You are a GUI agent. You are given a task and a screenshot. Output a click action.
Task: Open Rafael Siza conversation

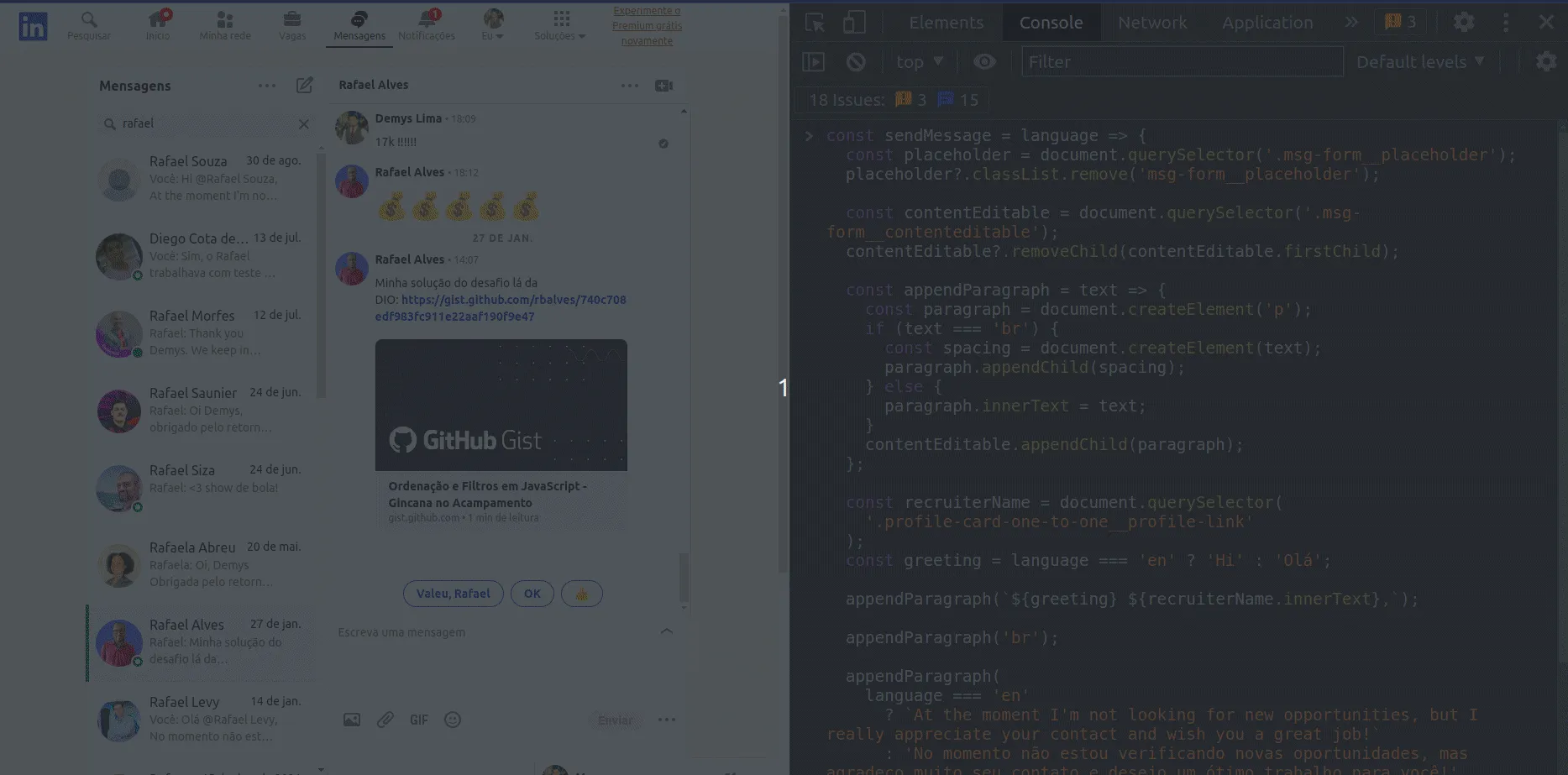click(202, 487)
